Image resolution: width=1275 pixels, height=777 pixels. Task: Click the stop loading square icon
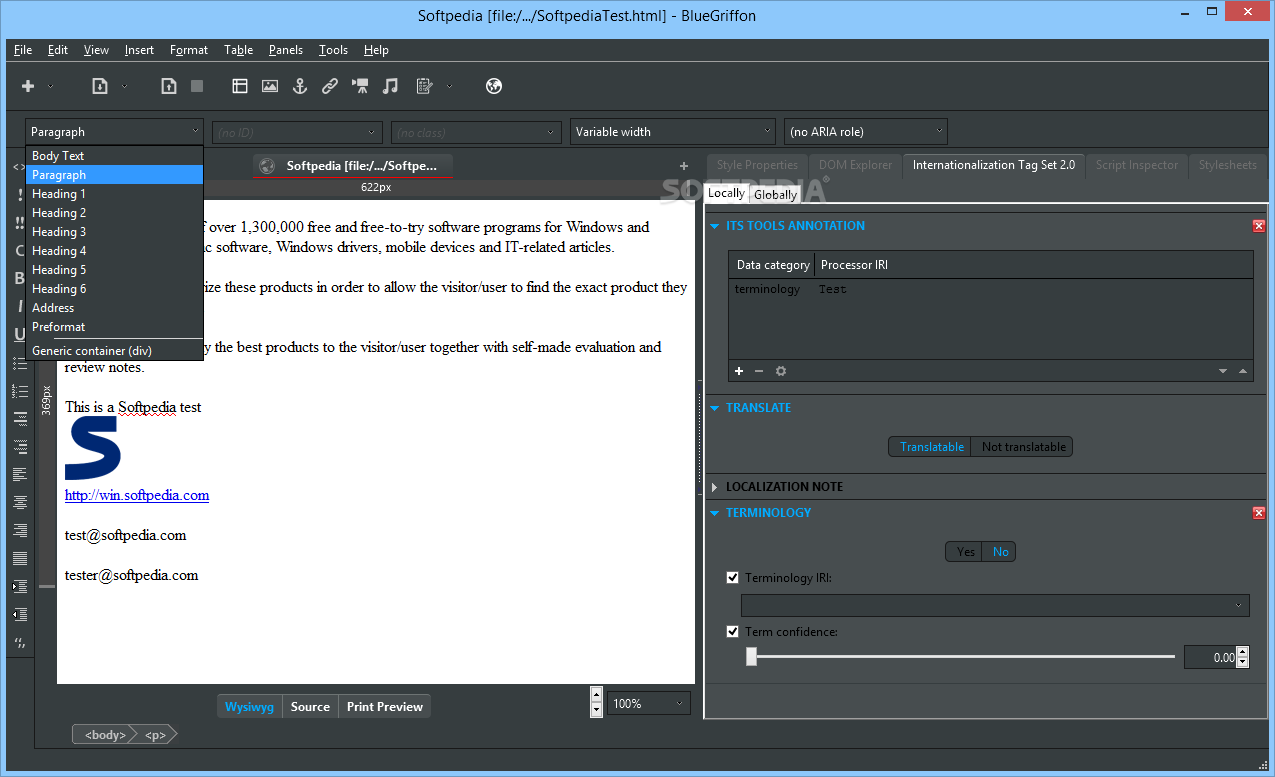coord(197,86)
